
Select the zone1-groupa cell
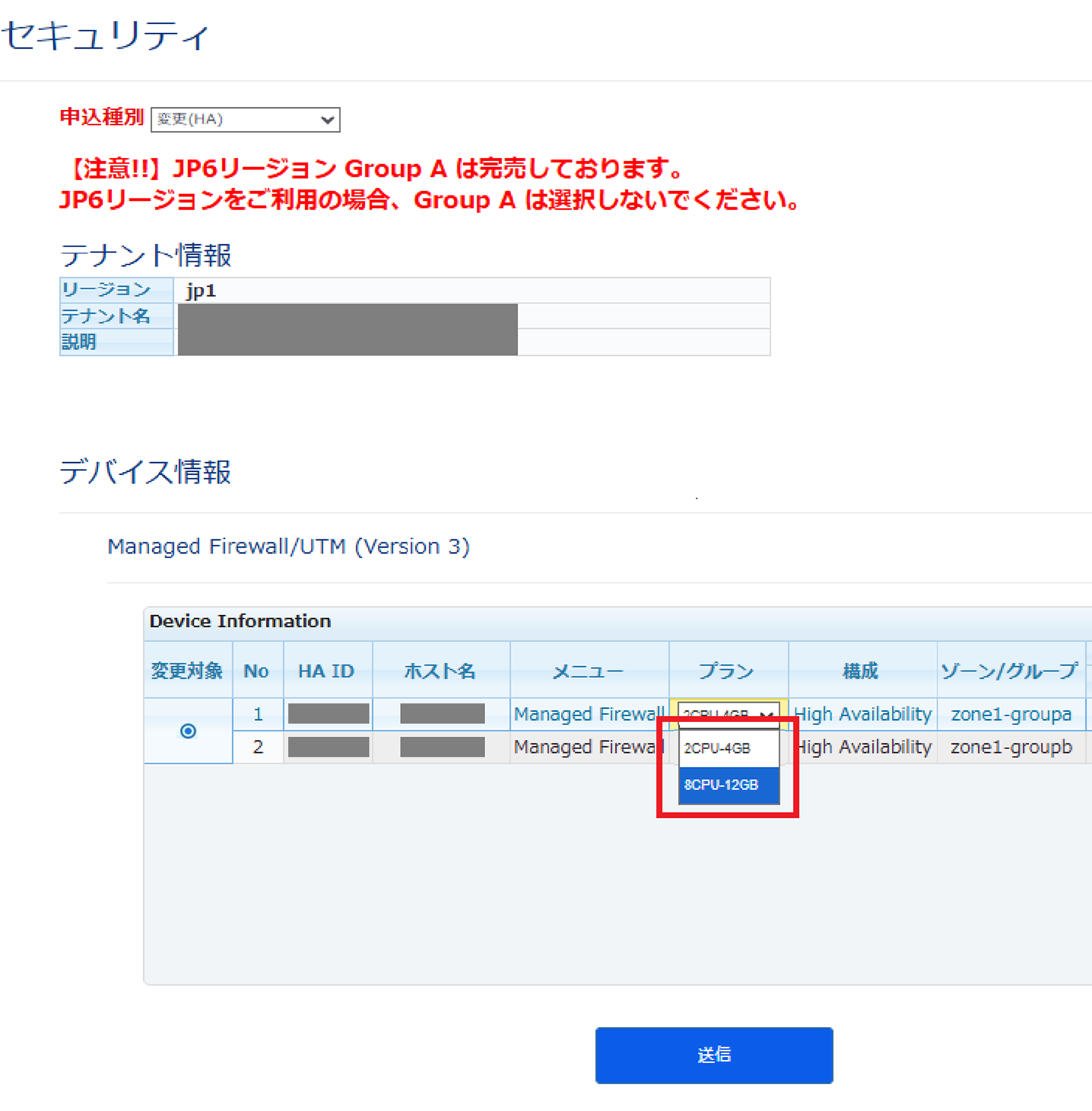(x=1010, y=715)
